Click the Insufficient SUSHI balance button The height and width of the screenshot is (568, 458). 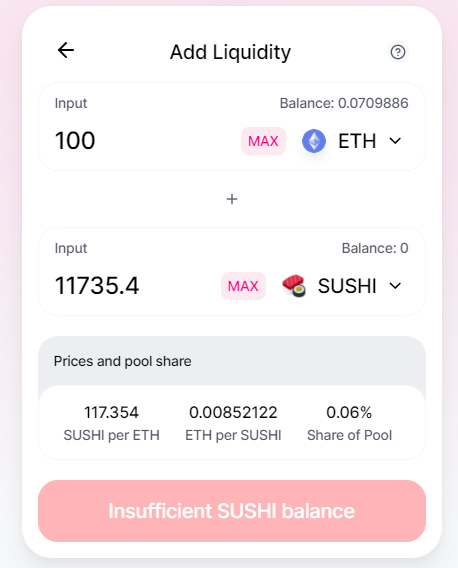(232, 511)
